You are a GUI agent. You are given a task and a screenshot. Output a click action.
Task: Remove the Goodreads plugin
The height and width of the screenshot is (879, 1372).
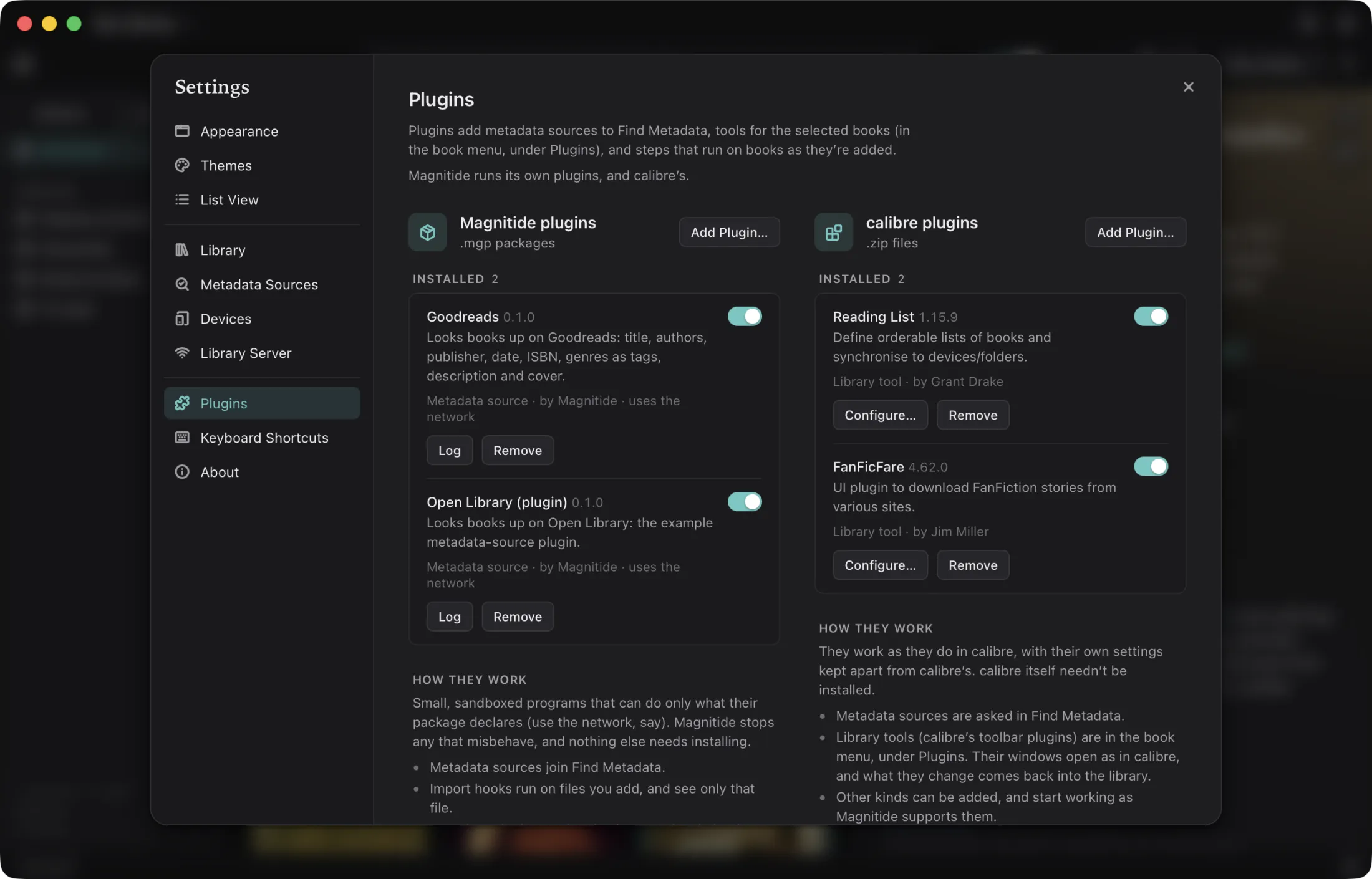coord(518,450)
